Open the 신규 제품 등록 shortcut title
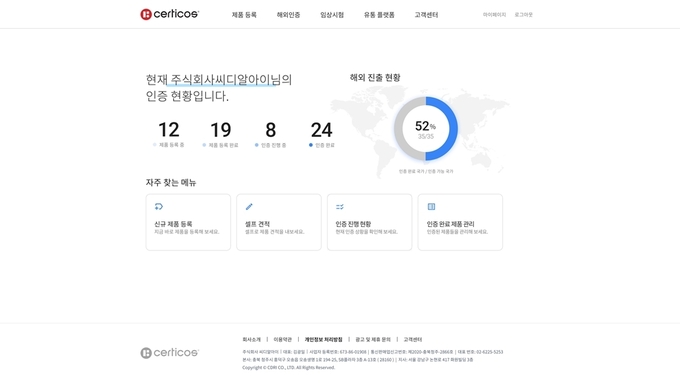The height and width of the screenshot is (383, 680). tap(173, 224)
